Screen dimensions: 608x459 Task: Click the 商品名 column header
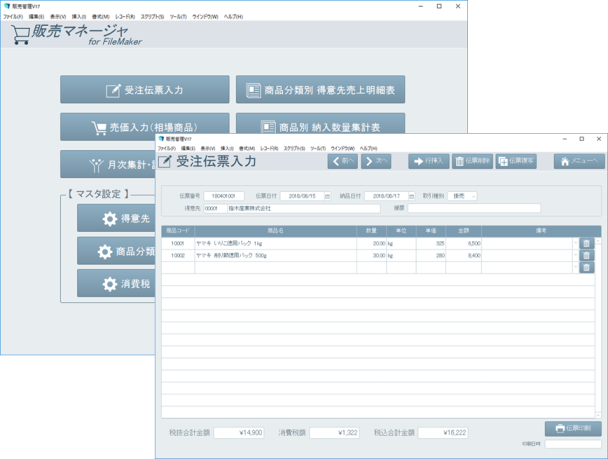click(x=275, y=231)
